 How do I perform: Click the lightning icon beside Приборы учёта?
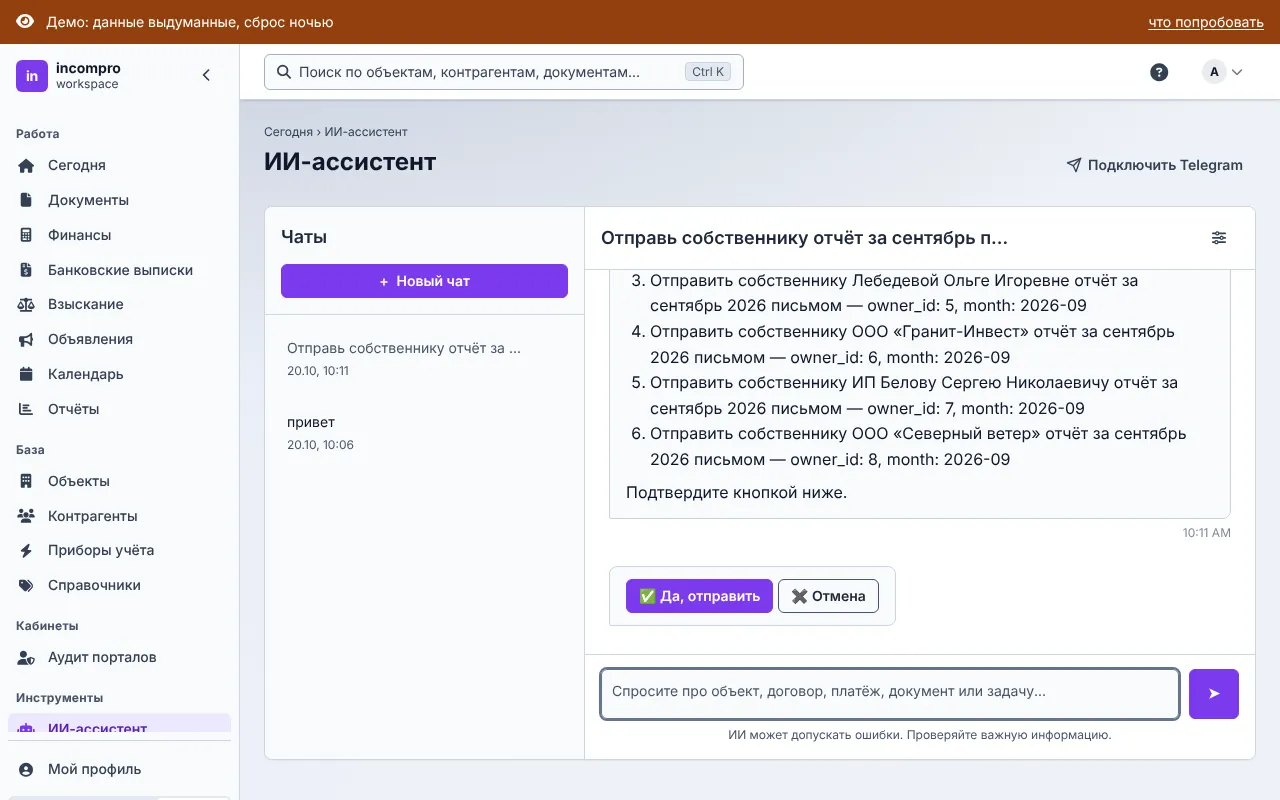[x=27, y=550]
